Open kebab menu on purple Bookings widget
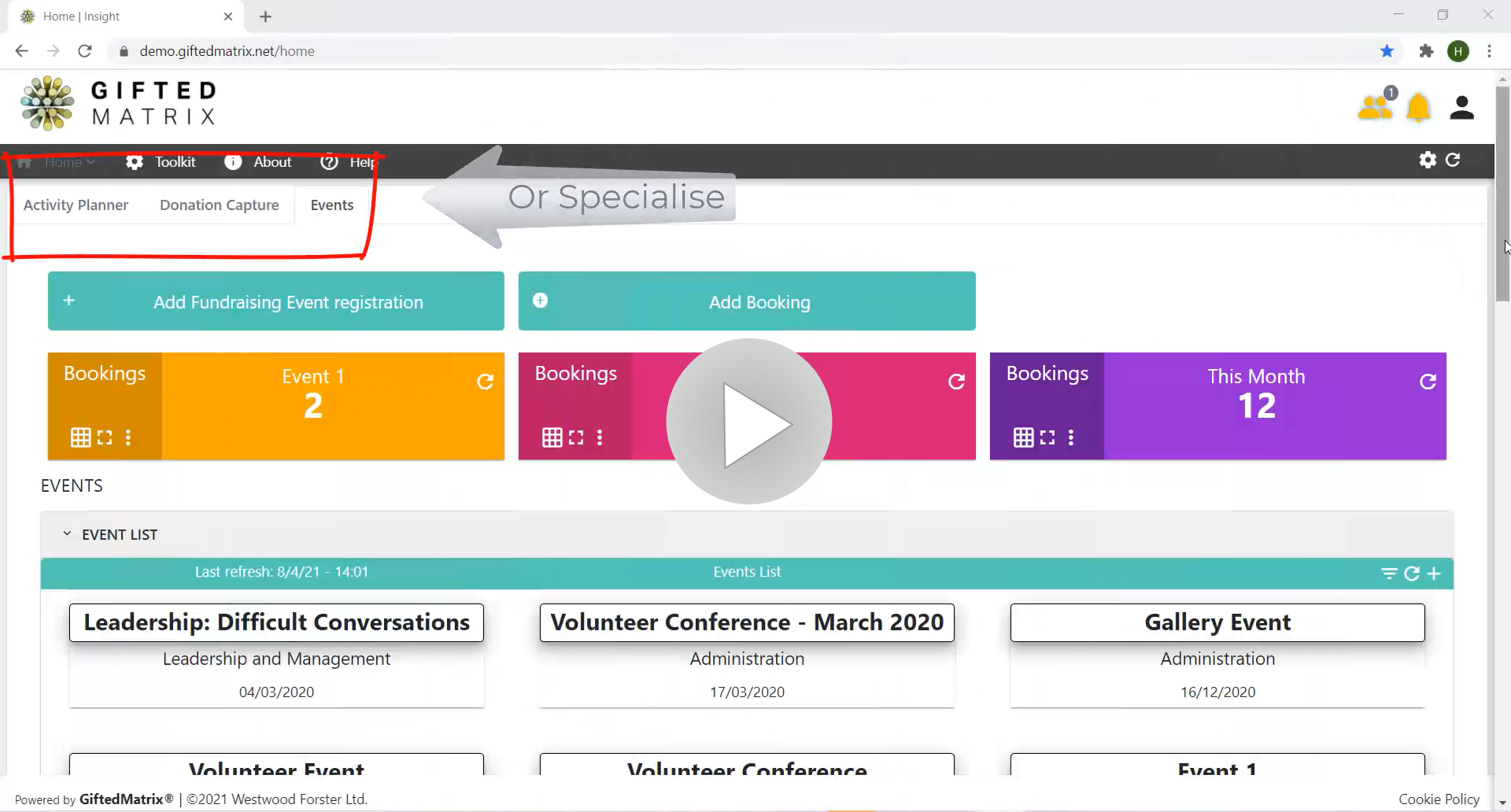 (1072, 437)
